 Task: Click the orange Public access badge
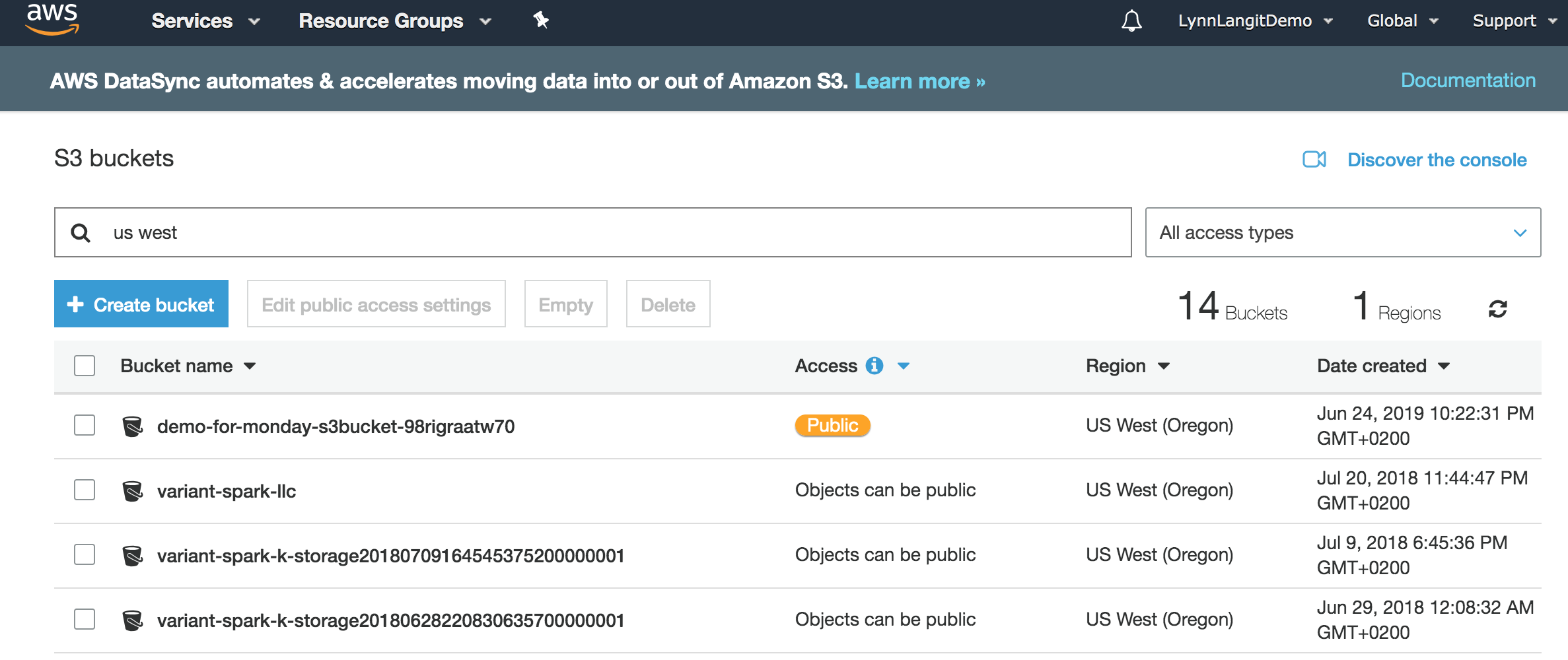[832, 425]
